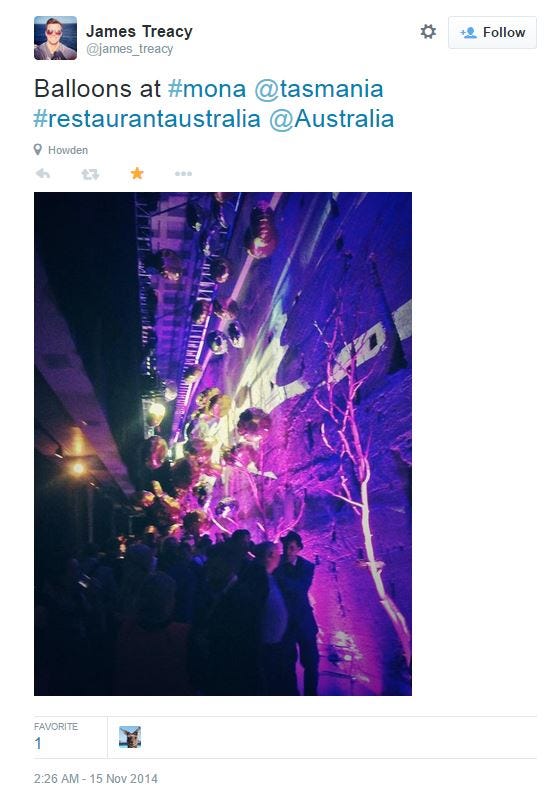Open the Howden location link
This screenshot has width=558, height=800.
tap(68, 150)
